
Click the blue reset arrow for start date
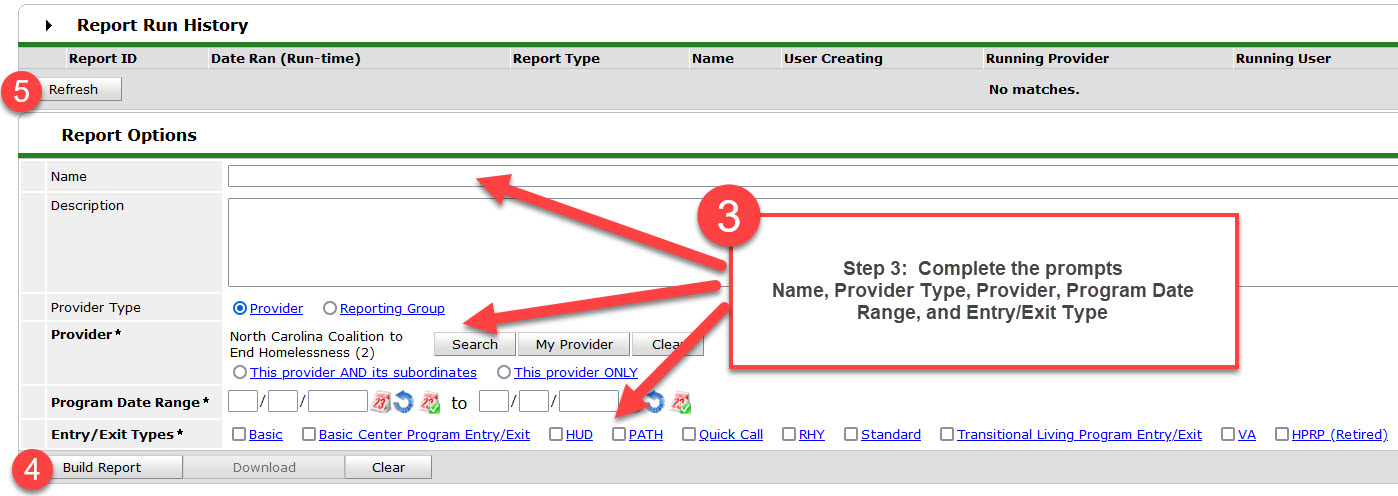[x=404, y=402]
